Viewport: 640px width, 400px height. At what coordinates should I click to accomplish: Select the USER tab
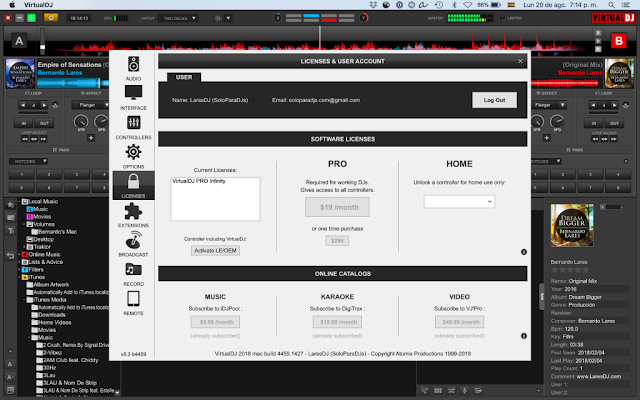(184, 77)
